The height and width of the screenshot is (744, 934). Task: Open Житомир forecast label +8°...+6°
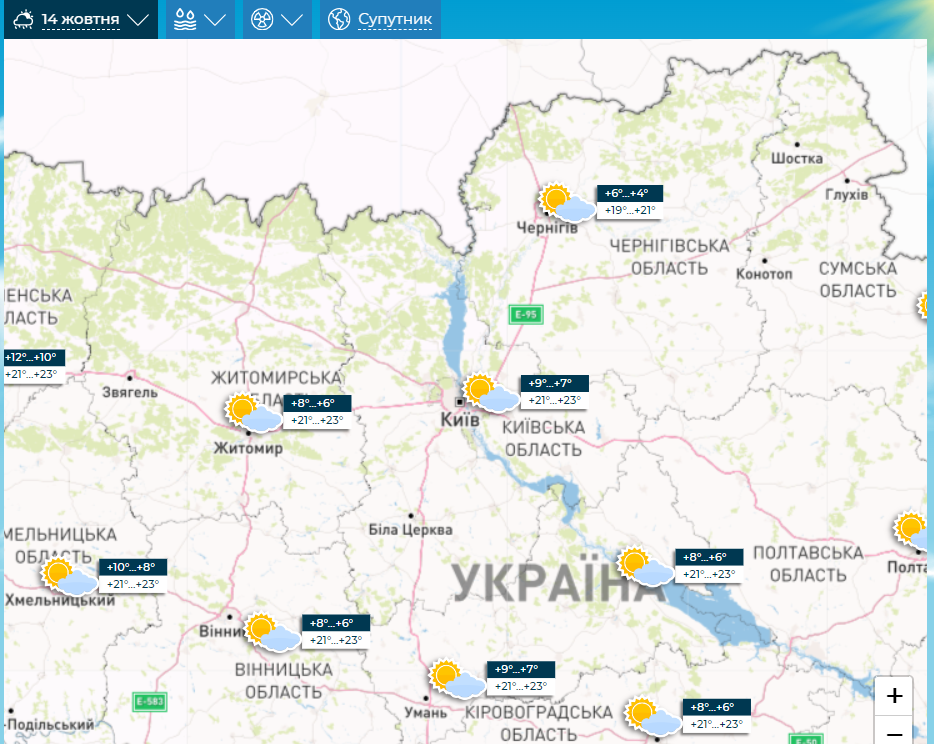pyautogui.click(x=317, y=404)
